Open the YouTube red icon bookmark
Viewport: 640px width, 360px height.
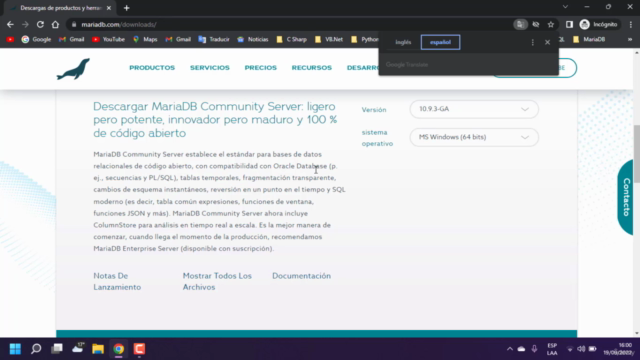coord(10,39)
